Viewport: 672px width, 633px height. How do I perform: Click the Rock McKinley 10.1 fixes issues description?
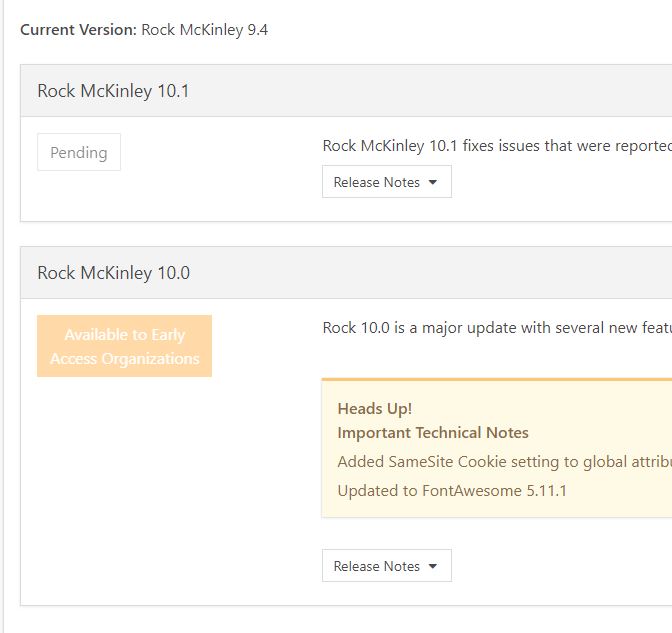point(495,146)
